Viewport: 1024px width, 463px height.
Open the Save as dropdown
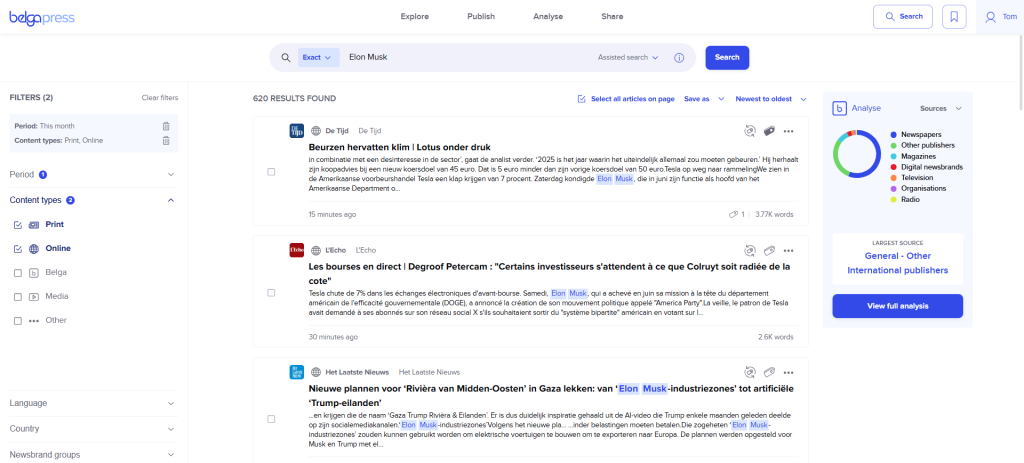point(704,99)
